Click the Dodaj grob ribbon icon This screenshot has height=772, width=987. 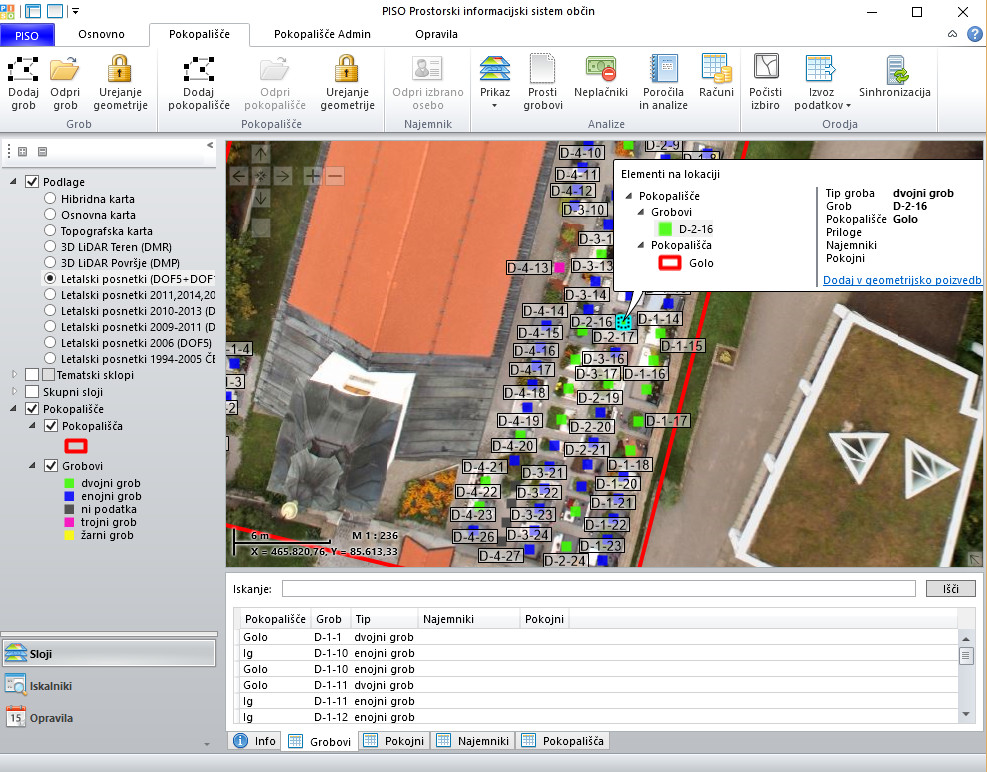[23, 81]
